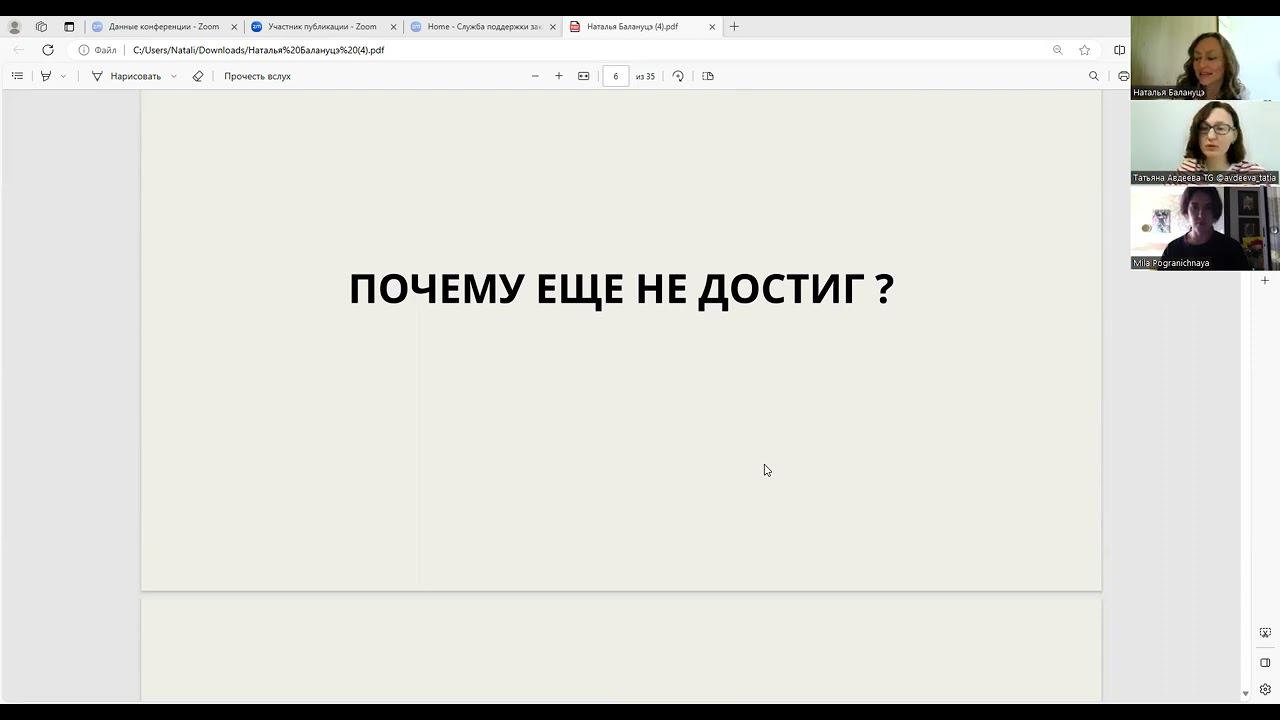Viewport: 1280px width, 720px height.
Task: Close the 'Участник публикации - Zoom' tab
Action: pos(393,27)
